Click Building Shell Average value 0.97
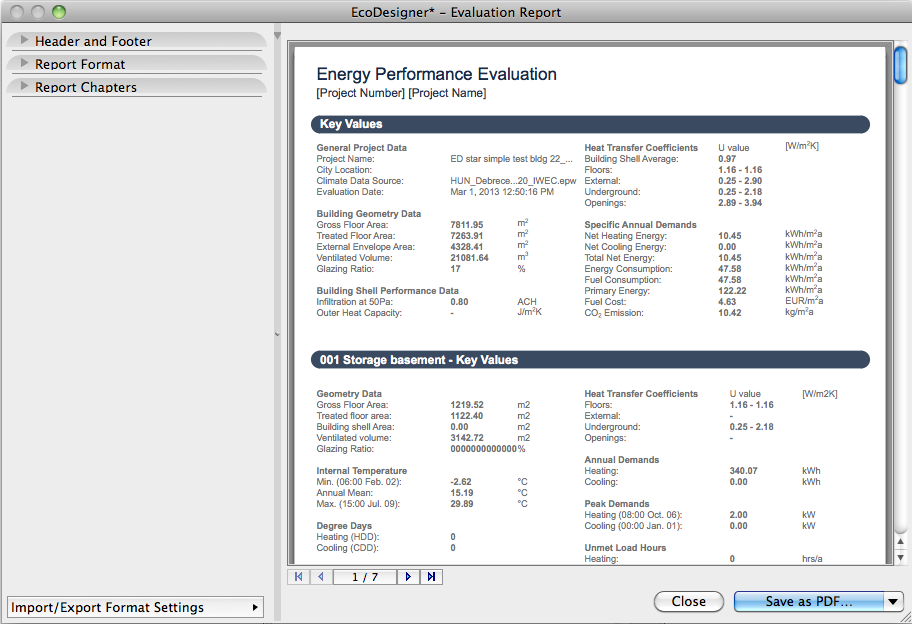This screenshot has height=624, width=912. (727, 159)
